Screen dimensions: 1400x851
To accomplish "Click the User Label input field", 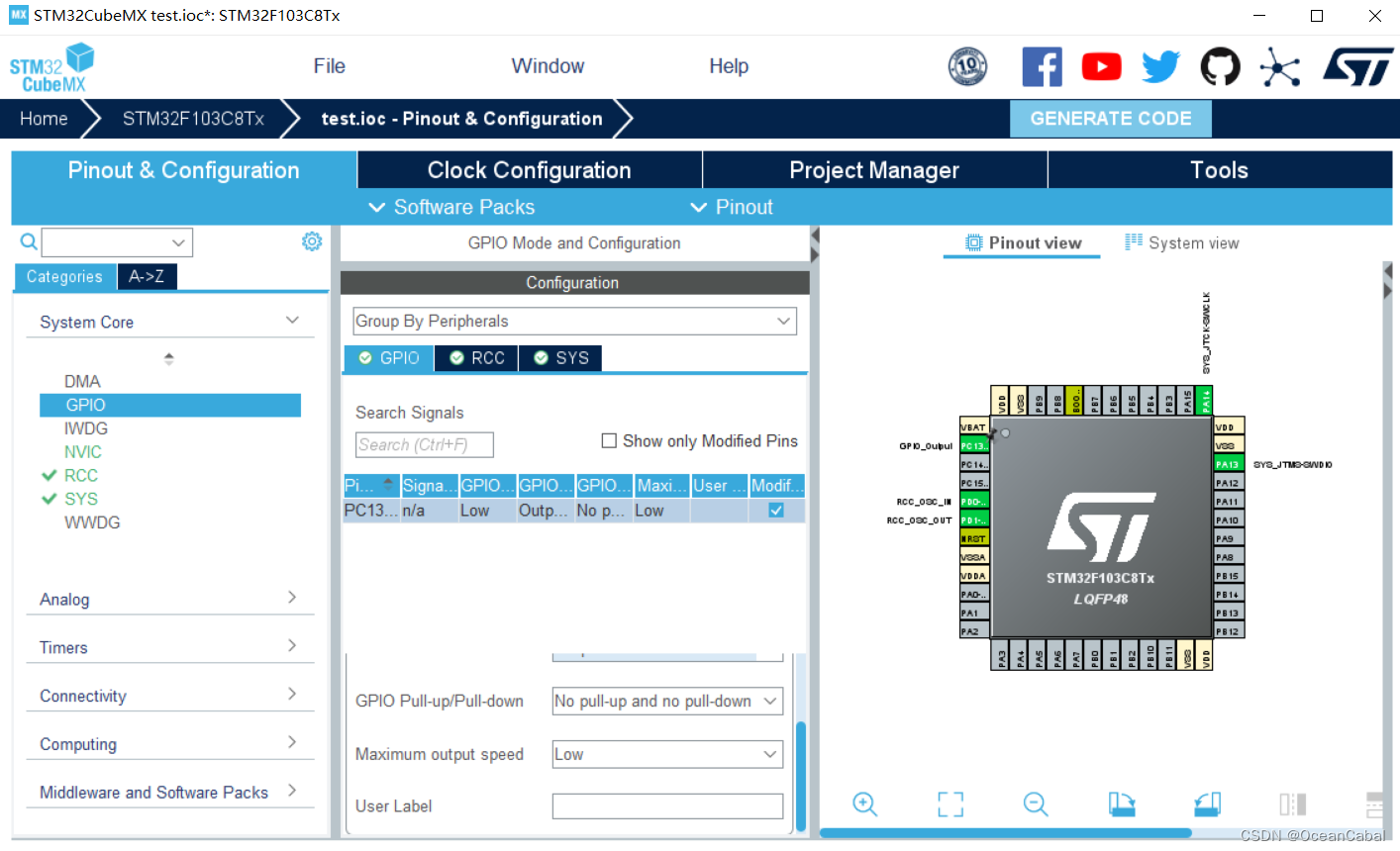I will tap(667, 806).
